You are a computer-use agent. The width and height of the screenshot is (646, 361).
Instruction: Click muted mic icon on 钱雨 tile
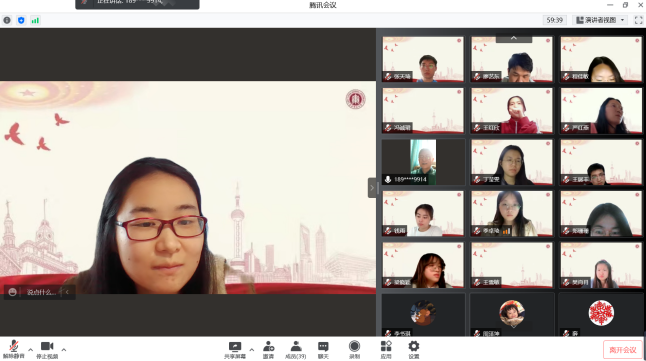[x=388, y=231]
